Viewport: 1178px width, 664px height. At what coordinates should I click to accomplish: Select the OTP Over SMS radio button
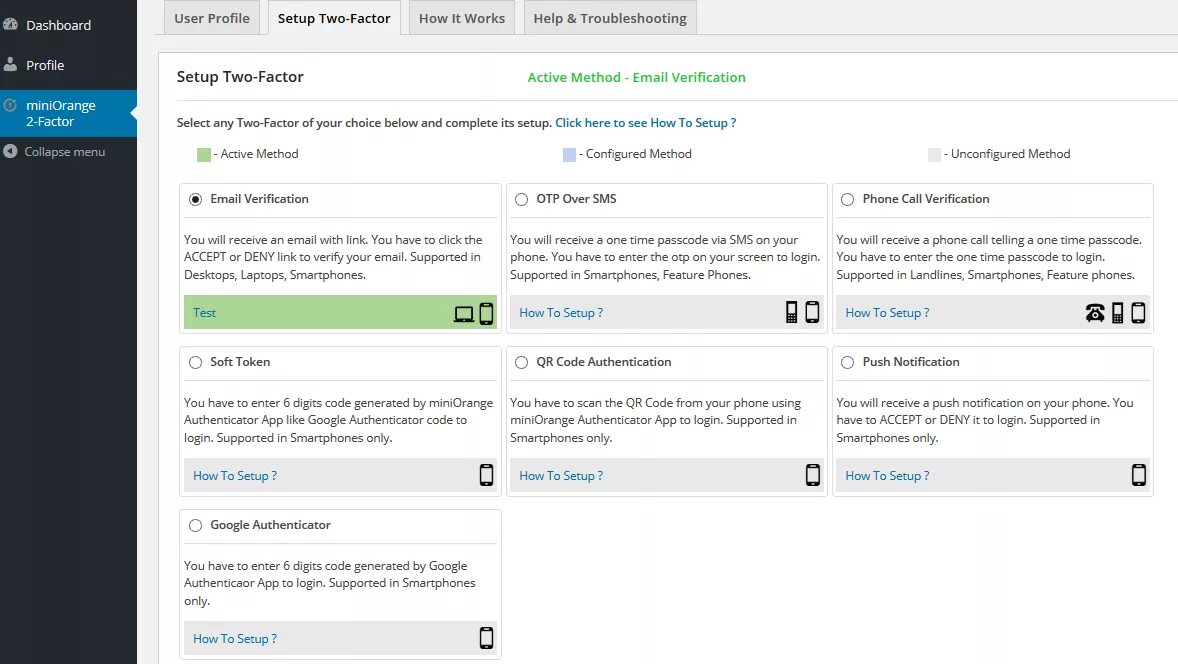click(x=521, y=199)
